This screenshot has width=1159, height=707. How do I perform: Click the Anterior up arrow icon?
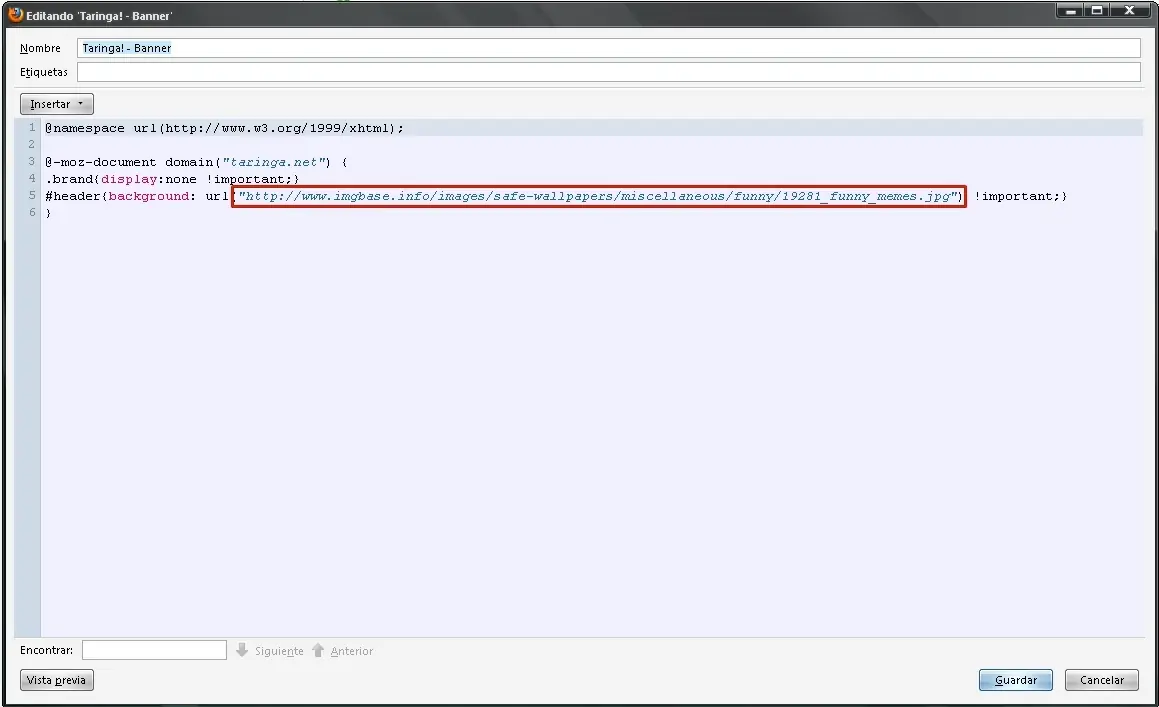click(318, 650)
